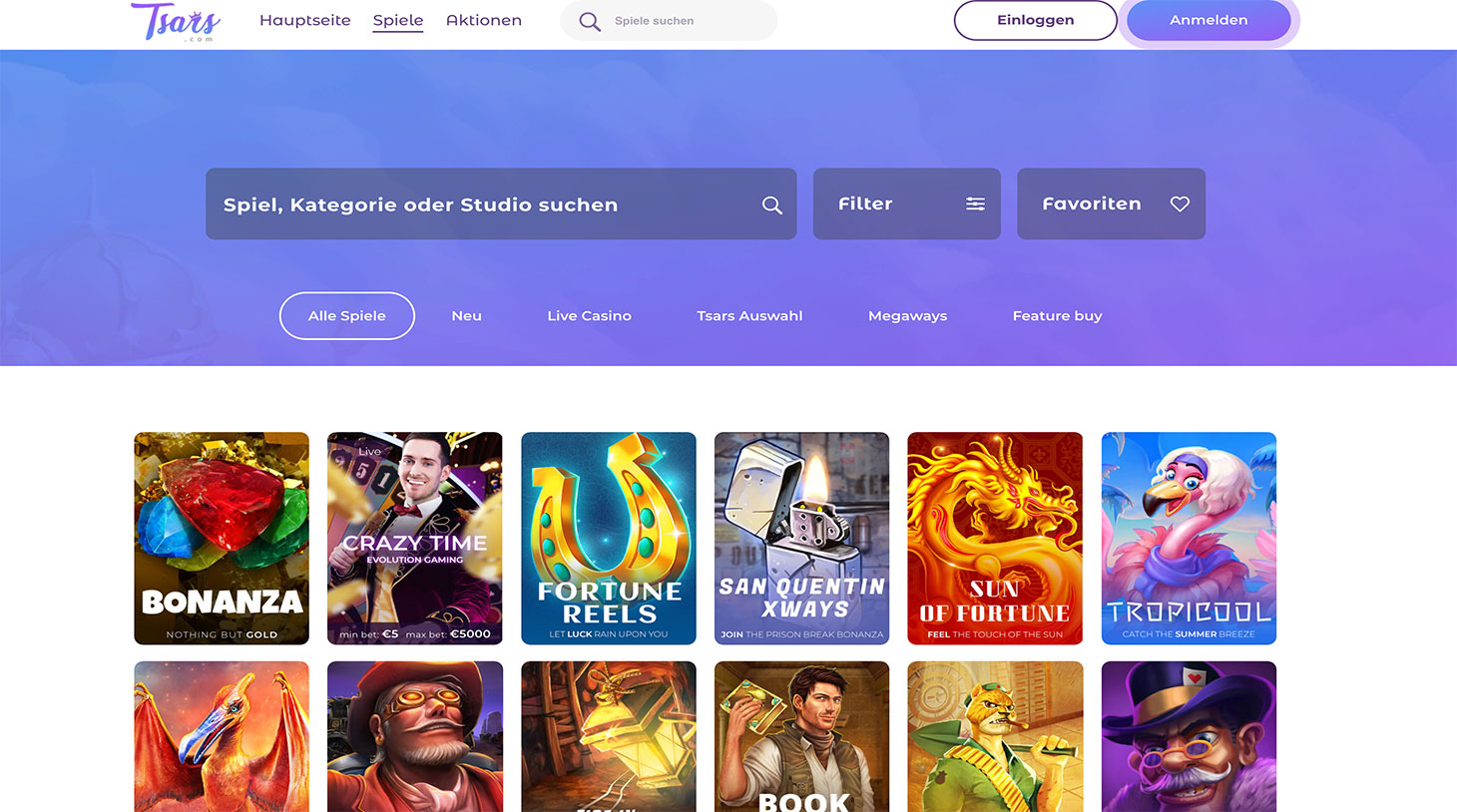Focus the Spiel, Kategorie oder Studio search field
The image size is (1457, 812).
[501, 203]
